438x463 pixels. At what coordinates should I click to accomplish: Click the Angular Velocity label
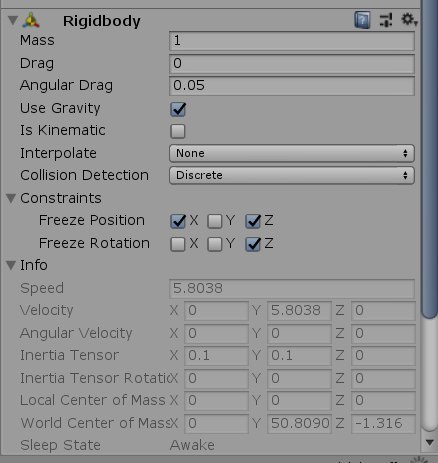point(76,333)
